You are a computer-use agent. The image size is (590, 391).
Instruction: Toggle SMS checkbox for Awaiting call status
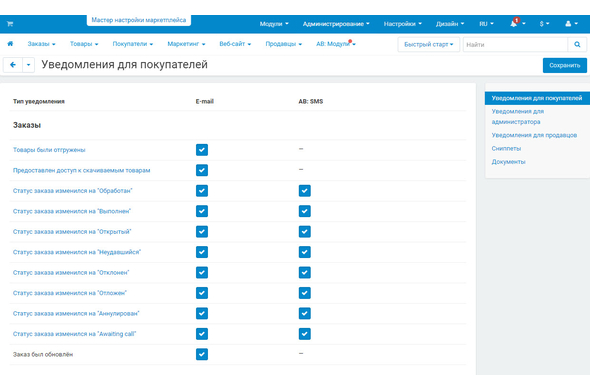point(305,334)
